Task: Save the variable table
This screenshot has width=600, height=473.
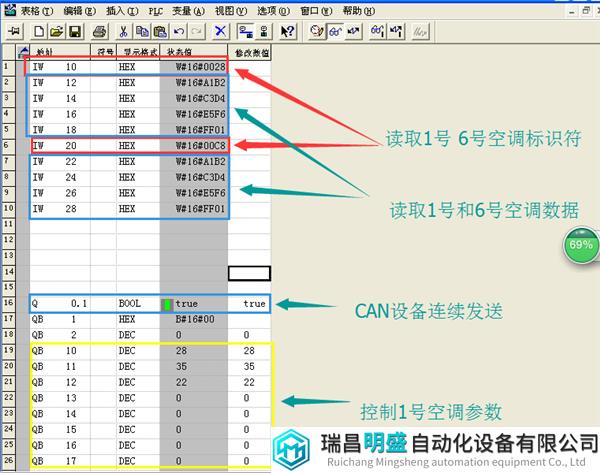Action: tap(75, 31)
